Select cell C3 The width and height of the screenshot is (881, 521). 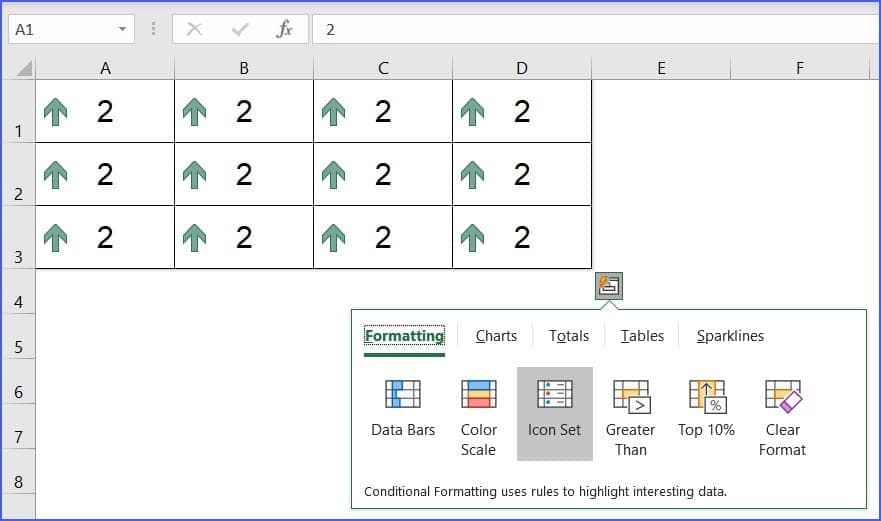(383, 237)
